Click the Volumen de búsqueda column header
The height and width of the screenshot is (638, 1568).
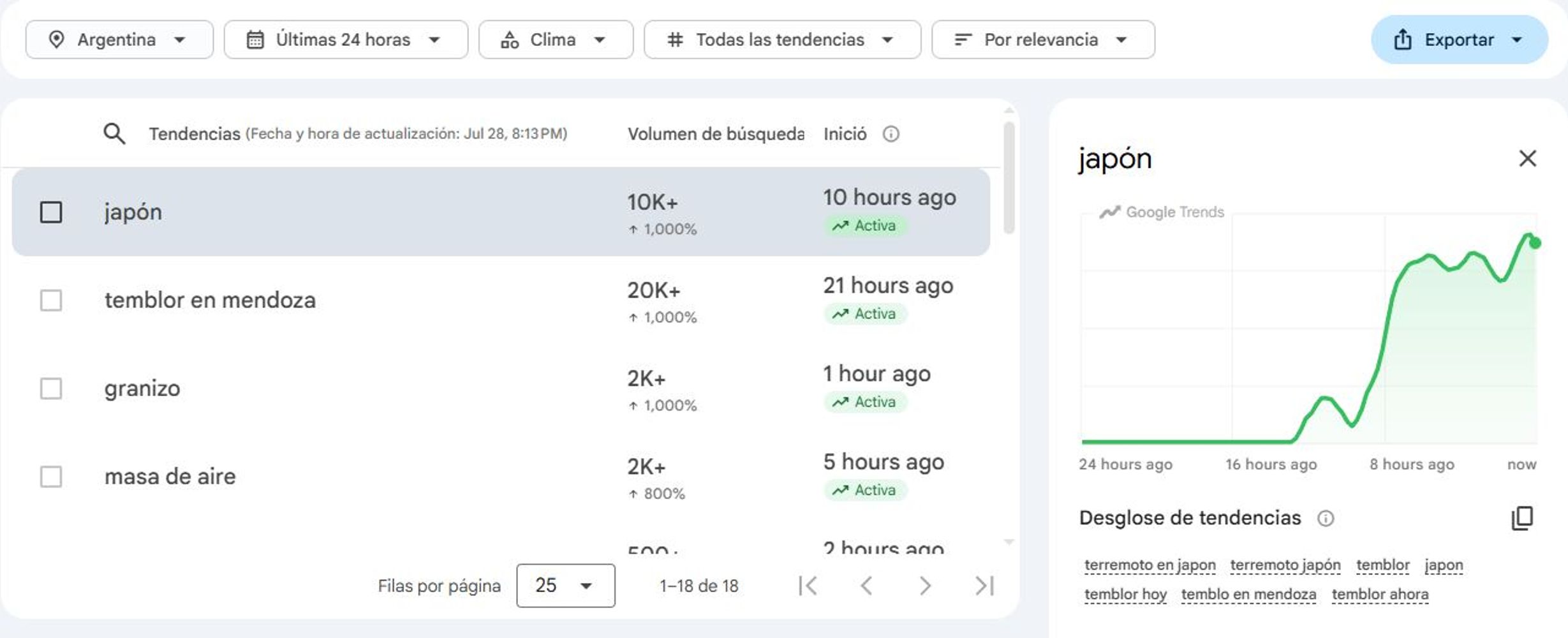tap(715, 134)
